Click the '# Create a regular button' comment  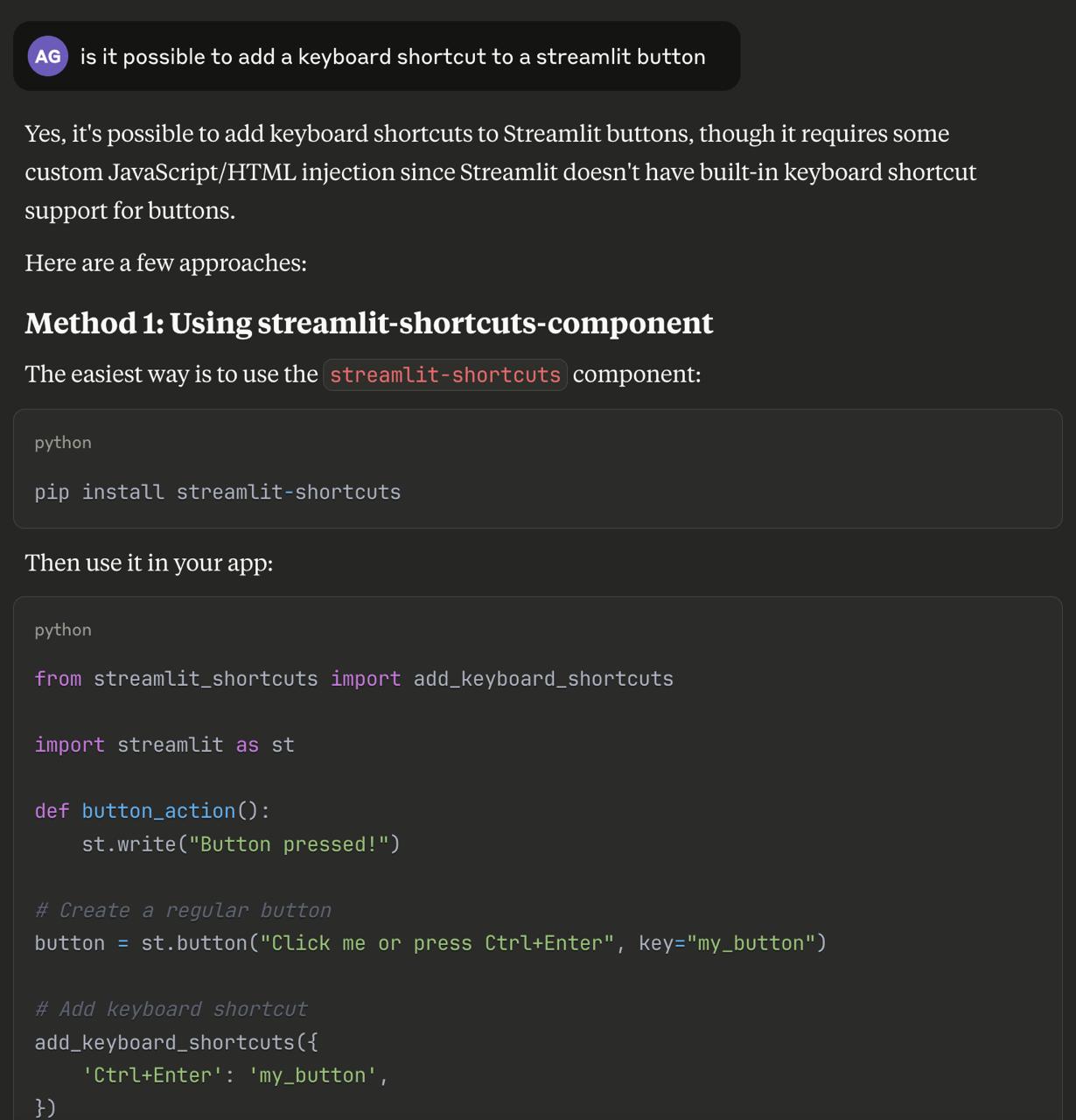[183, 910]
